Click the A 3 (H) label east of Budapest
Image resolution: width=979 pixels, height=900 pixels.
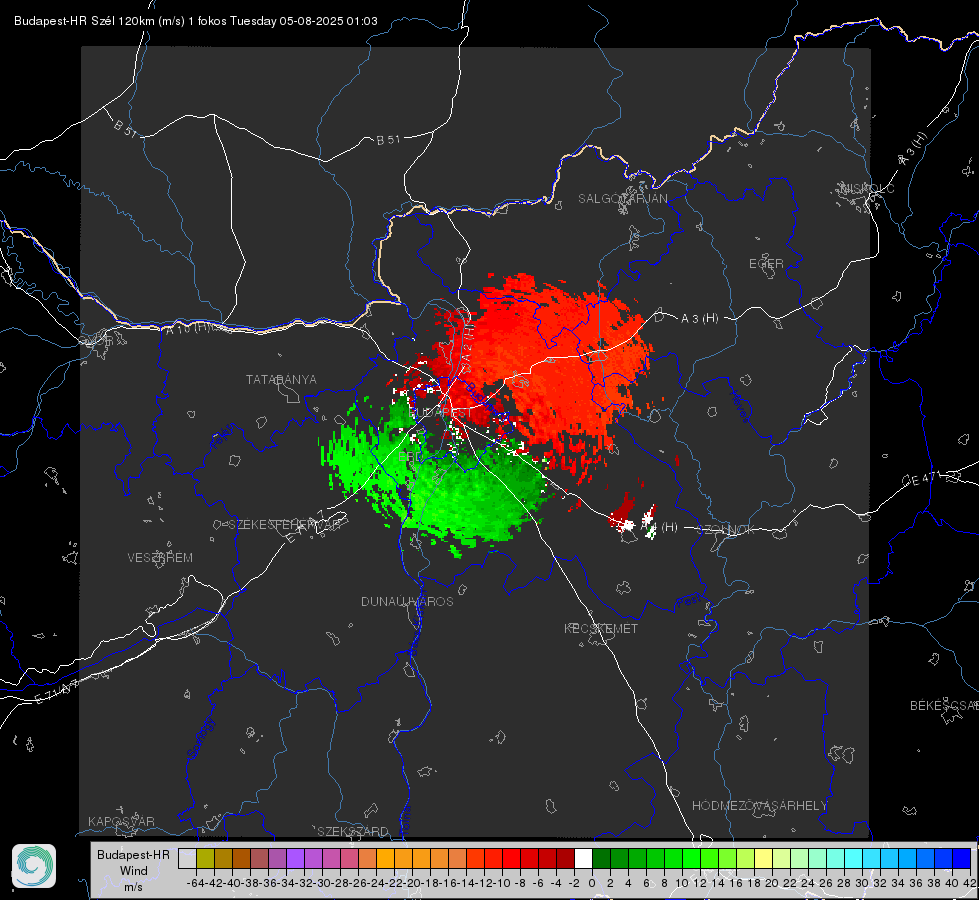[699, 318]
